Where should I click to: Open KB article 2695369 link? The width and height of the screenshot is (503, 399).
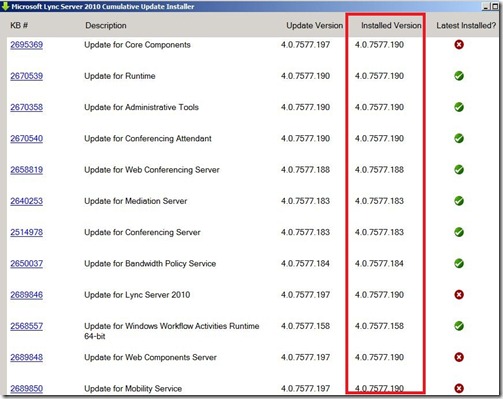[x=26, y=45]
